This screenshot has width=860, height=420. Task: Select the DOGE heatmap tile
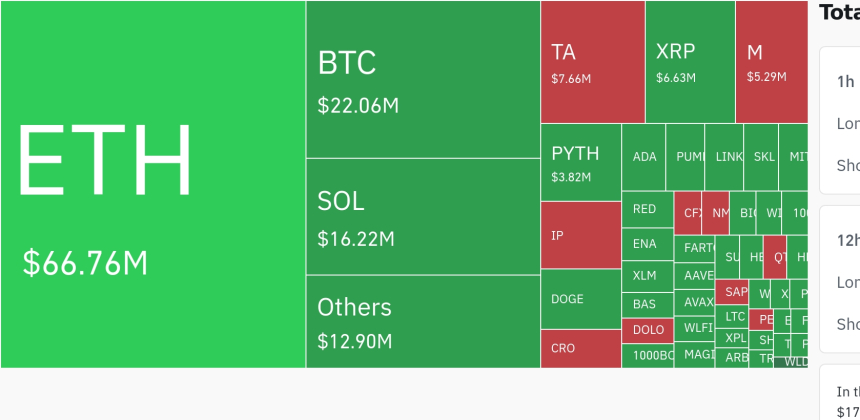click(580, 299)
